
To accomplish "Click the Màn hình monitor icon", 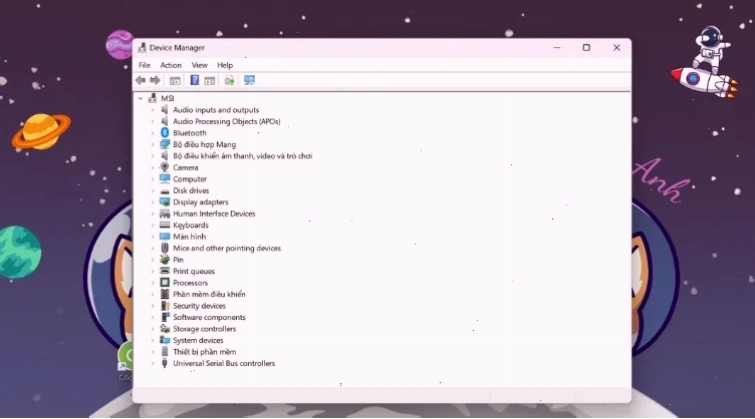I will click(x=165, y=236).
